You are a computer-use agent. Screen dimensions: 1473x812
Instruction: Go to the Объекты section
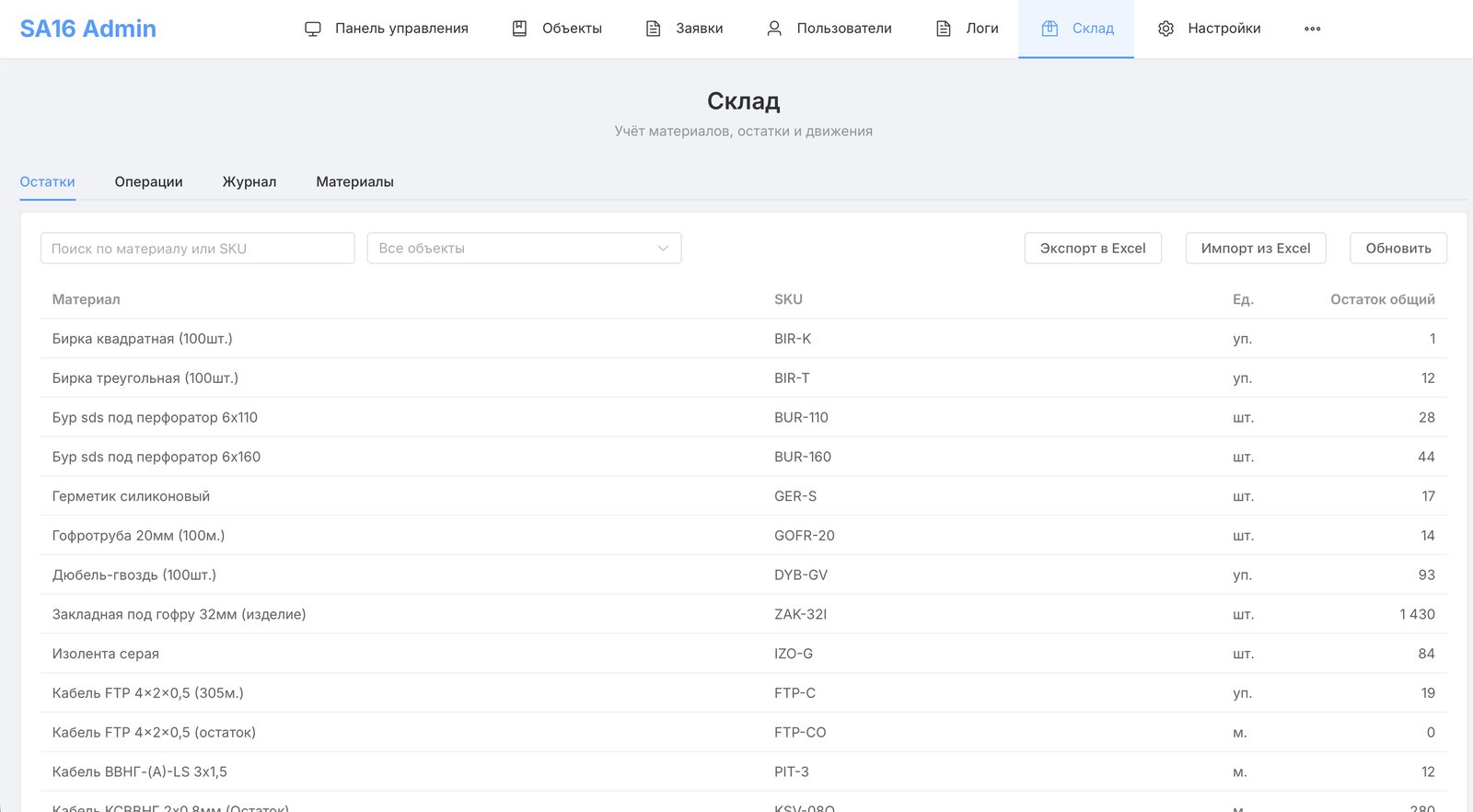(557, 29)
